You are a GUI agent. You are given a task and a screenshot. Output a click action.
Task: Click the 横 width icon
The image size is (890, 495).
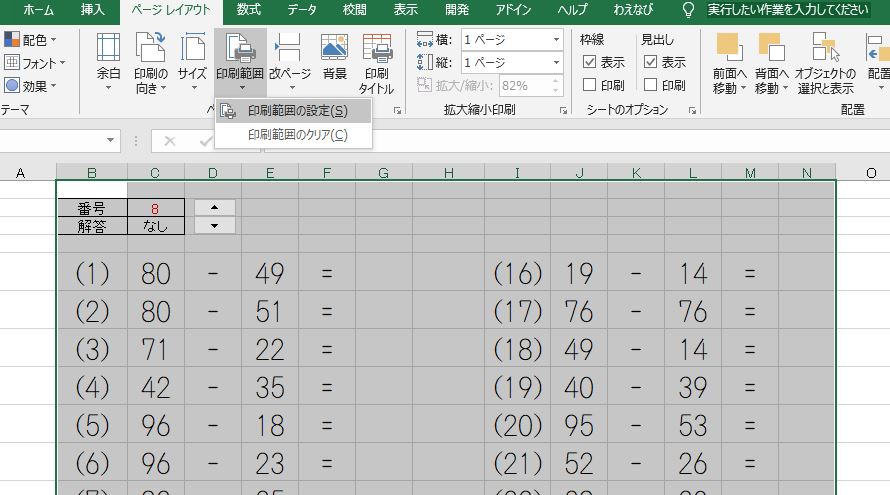(x=425, y=40)
